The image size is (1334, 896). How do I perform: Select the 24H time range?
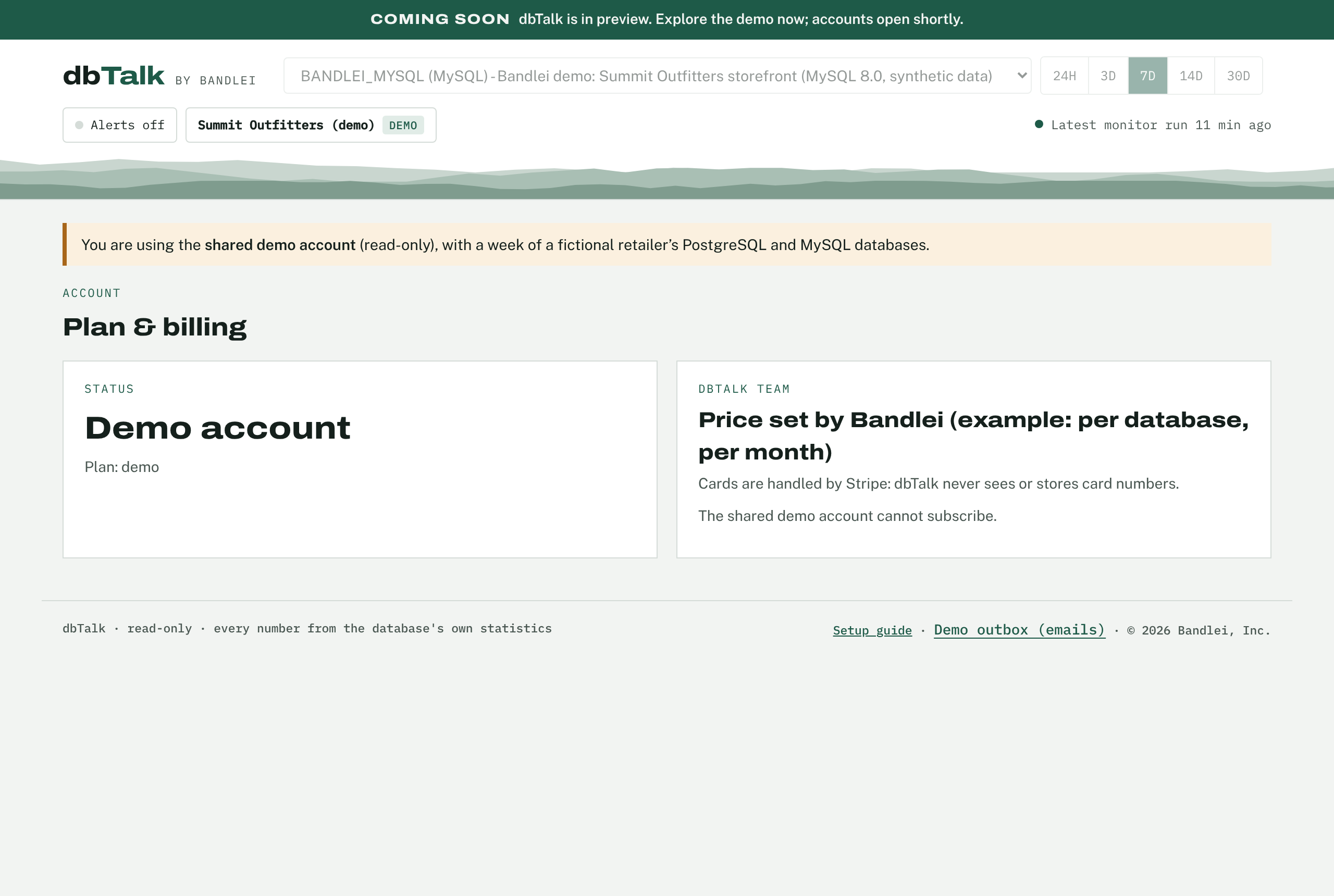click(x=1064, y=76)
